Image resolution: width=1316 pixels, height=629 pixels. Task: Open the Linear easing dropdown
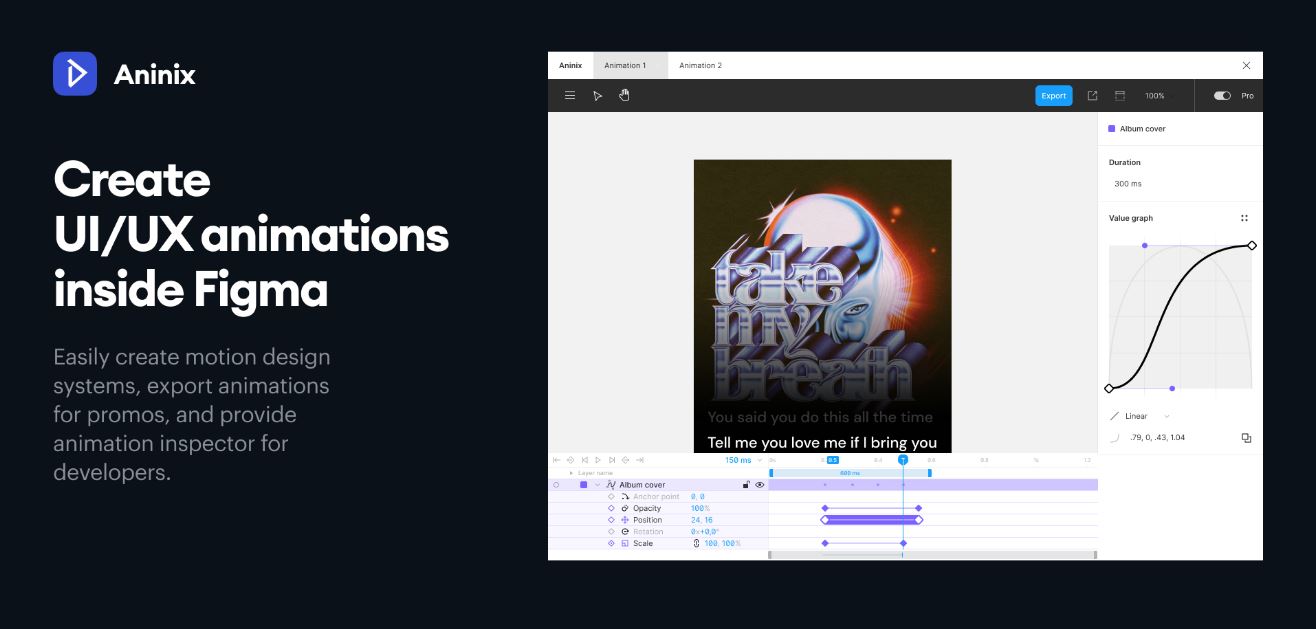click(x=1167, y=416)
